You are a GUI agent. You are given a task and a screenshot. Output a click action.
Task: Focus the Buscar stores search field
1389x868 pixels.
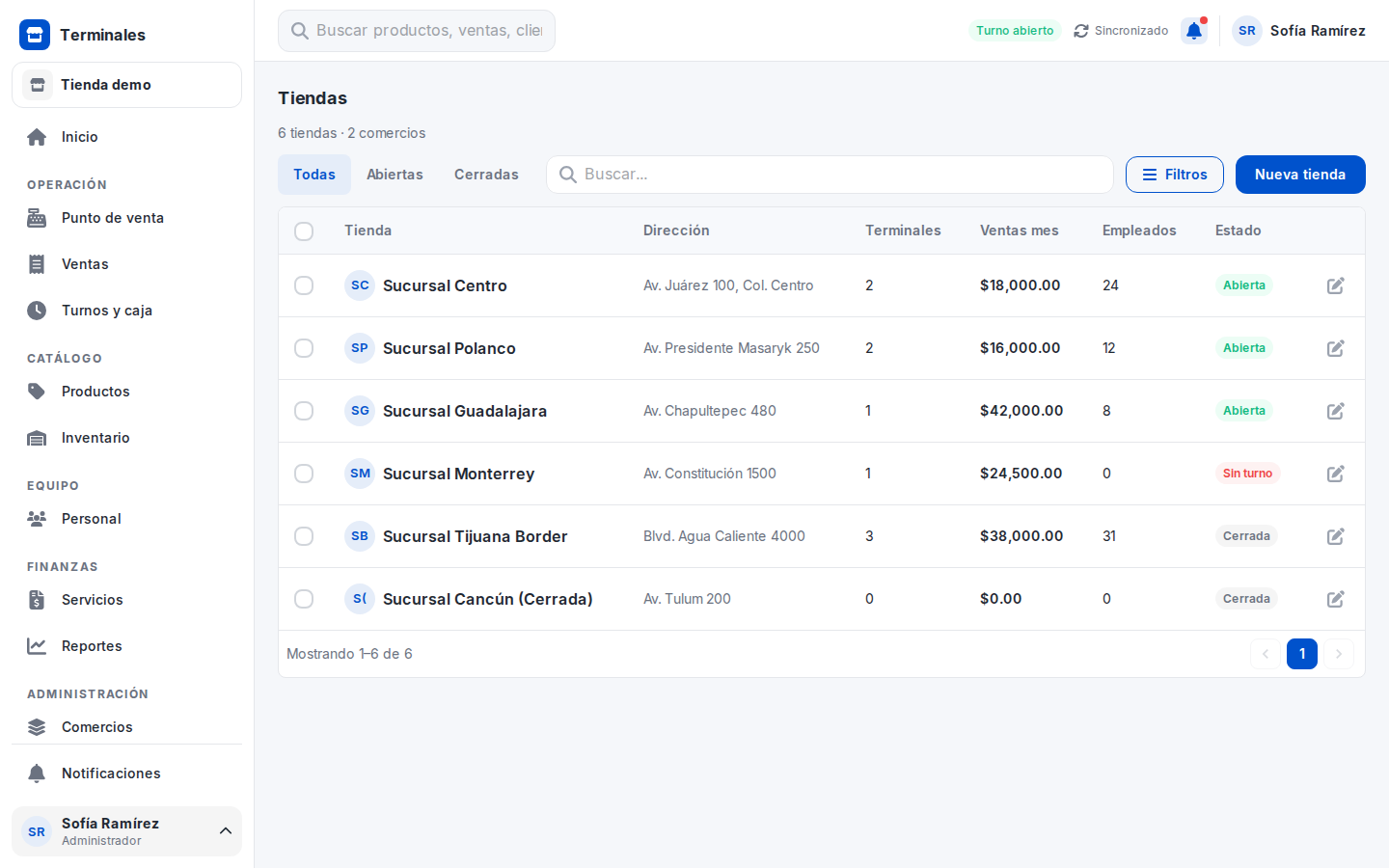point(830,175)
